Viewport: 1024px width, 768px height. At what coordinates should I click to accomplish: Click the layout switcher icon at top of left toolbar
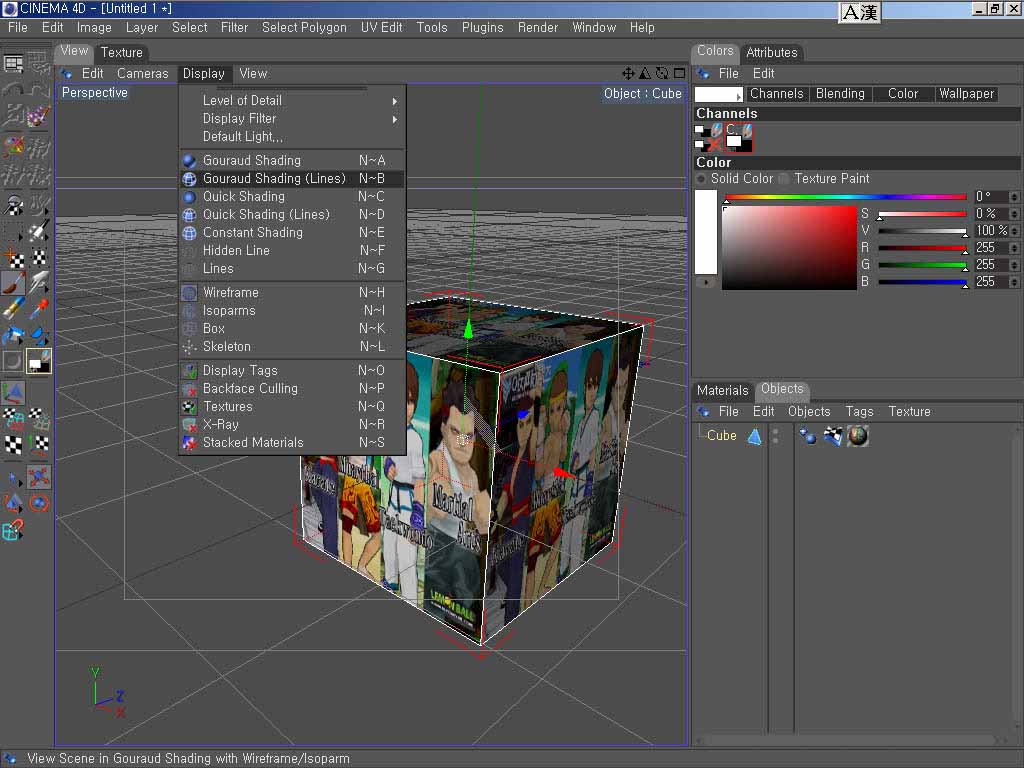click(x=13, y=63)
